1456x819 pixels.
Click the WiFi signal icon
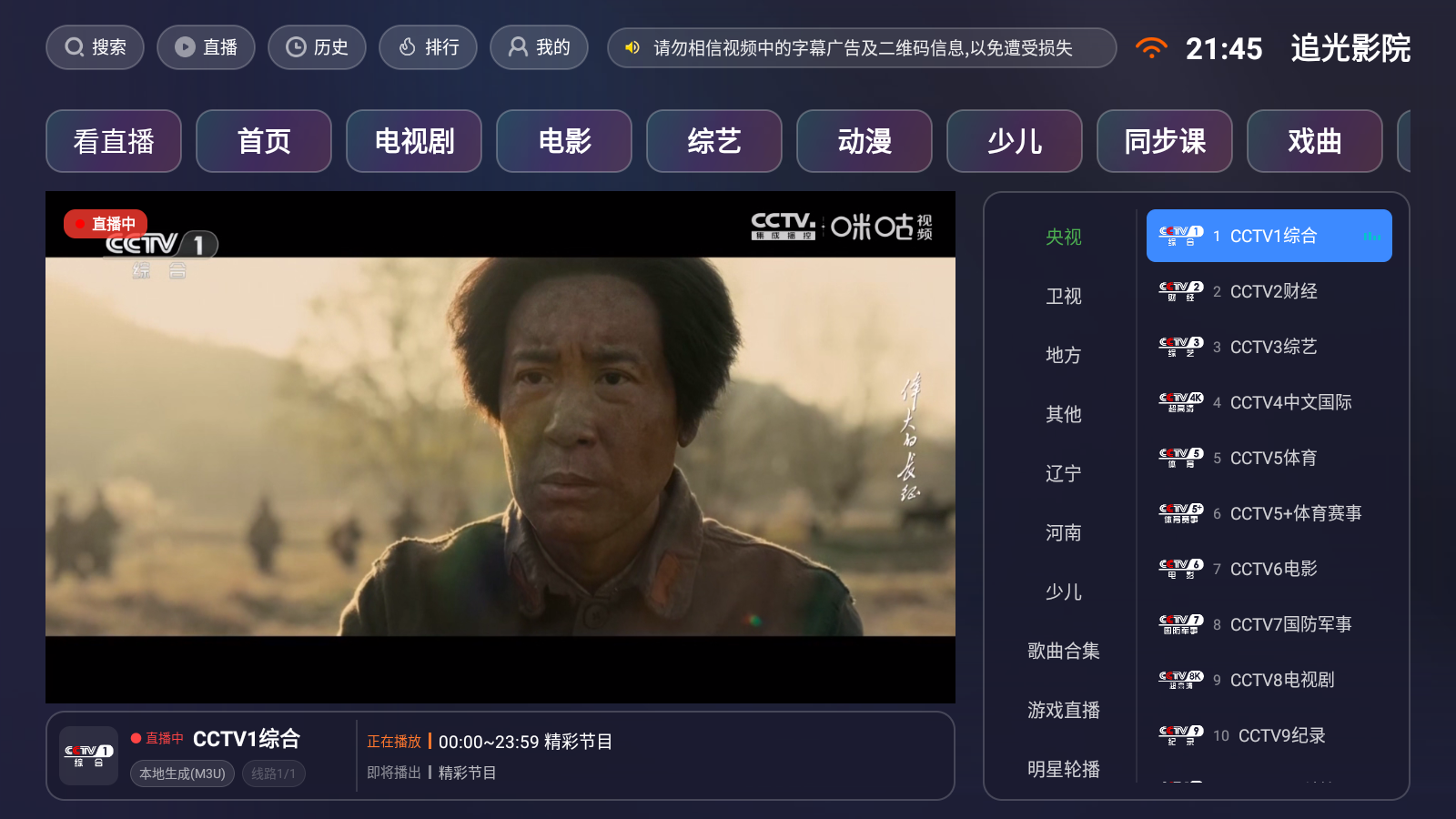(1151, 47)
